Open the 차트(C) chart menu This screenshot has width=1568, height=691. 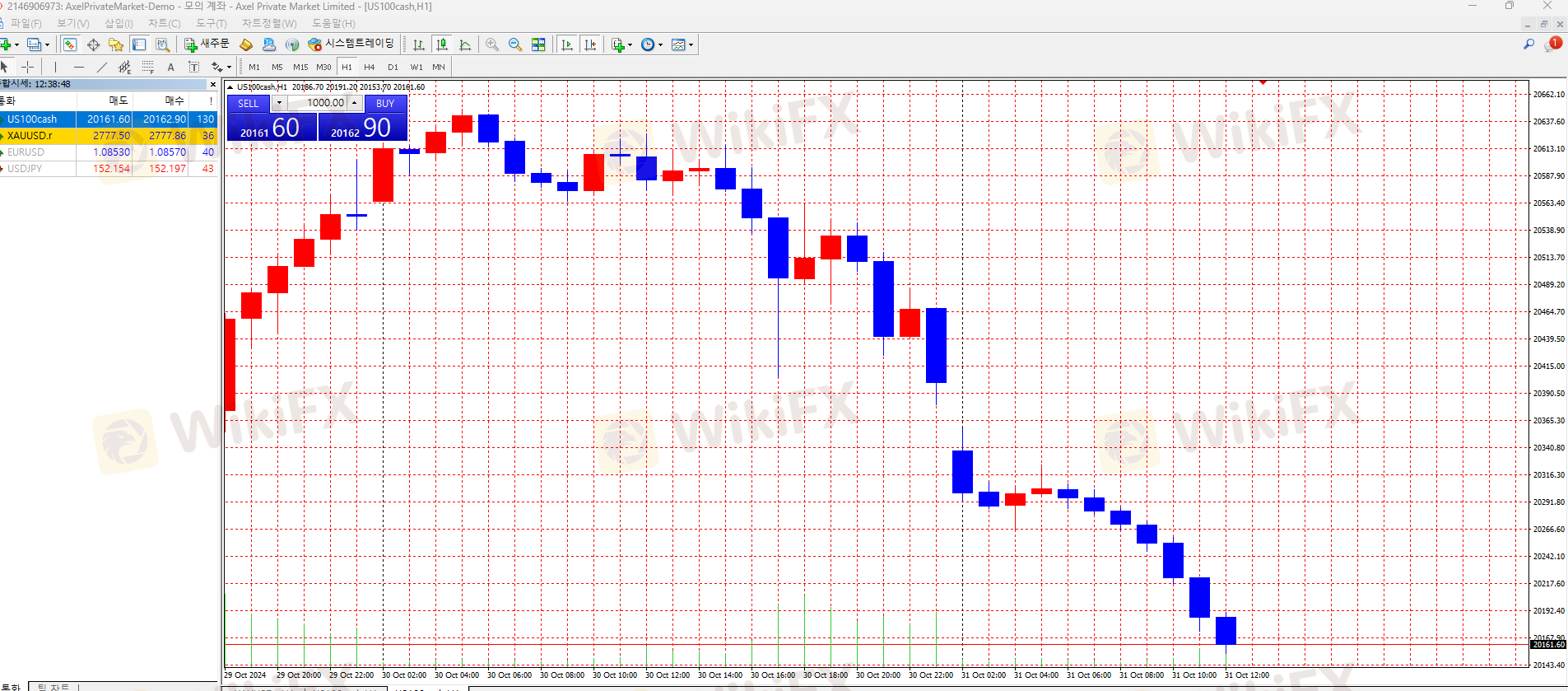coord(164,23)
